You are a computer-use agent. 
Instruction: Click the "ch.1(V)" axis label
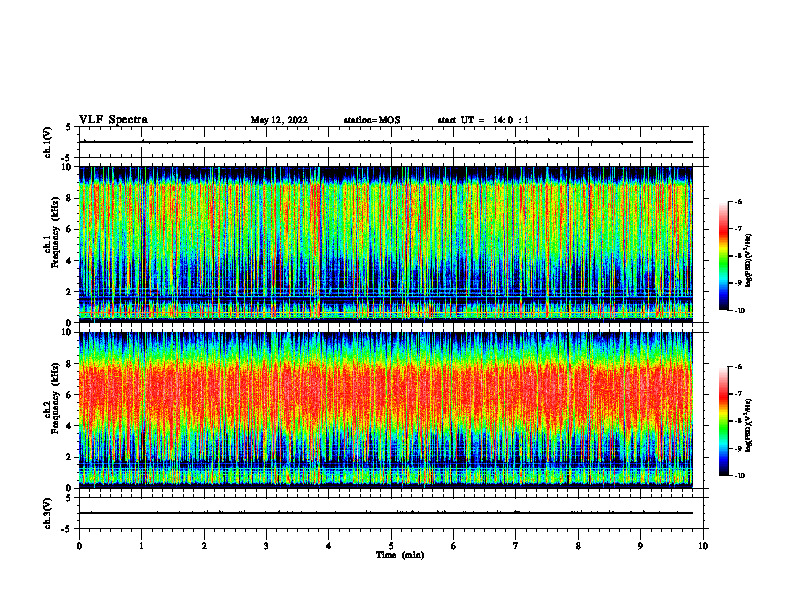click(48, 142)
